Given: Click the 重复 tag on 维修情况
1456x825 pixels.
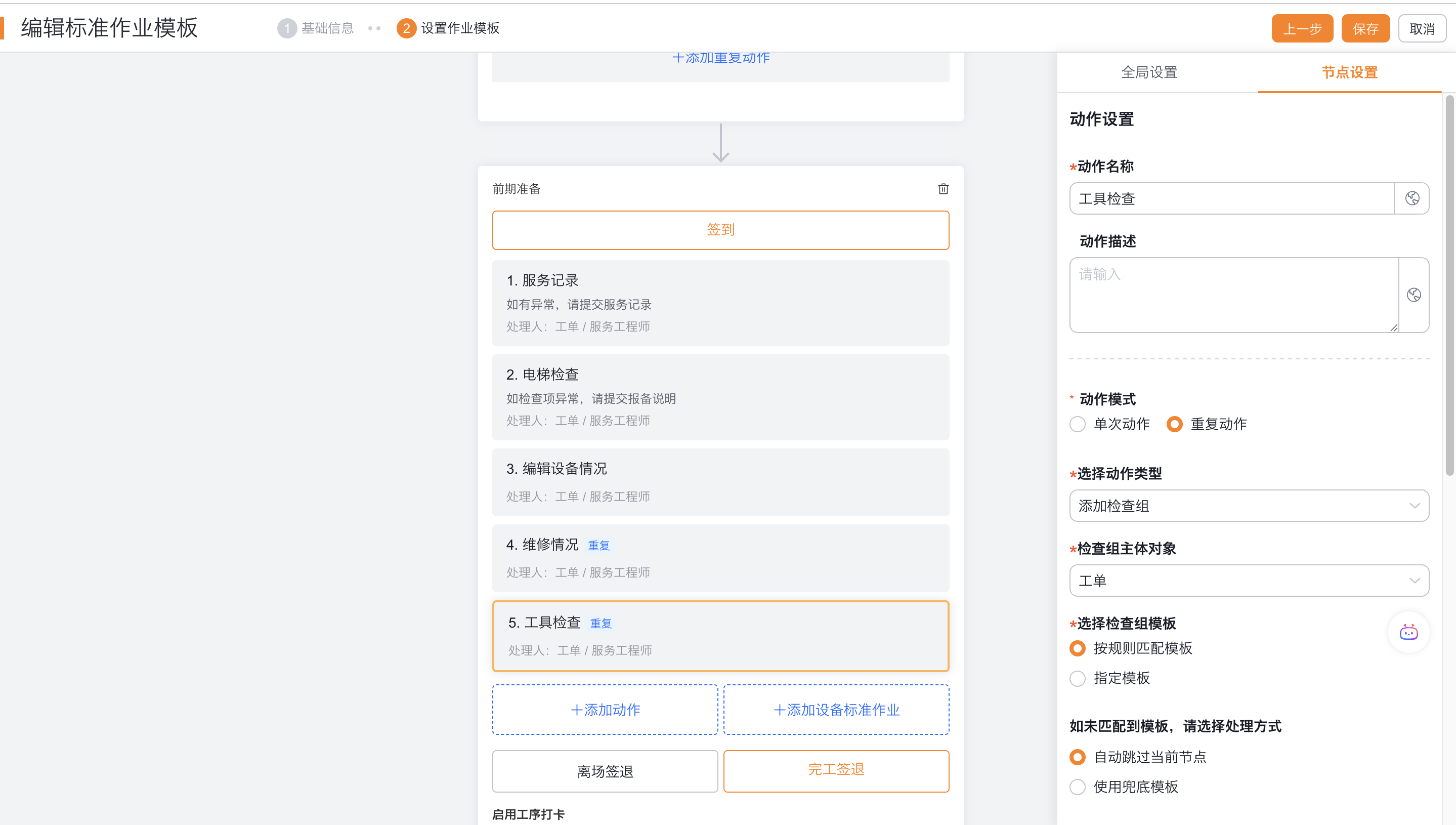Looking at the screenshot, I should click(x=598, y=545).
